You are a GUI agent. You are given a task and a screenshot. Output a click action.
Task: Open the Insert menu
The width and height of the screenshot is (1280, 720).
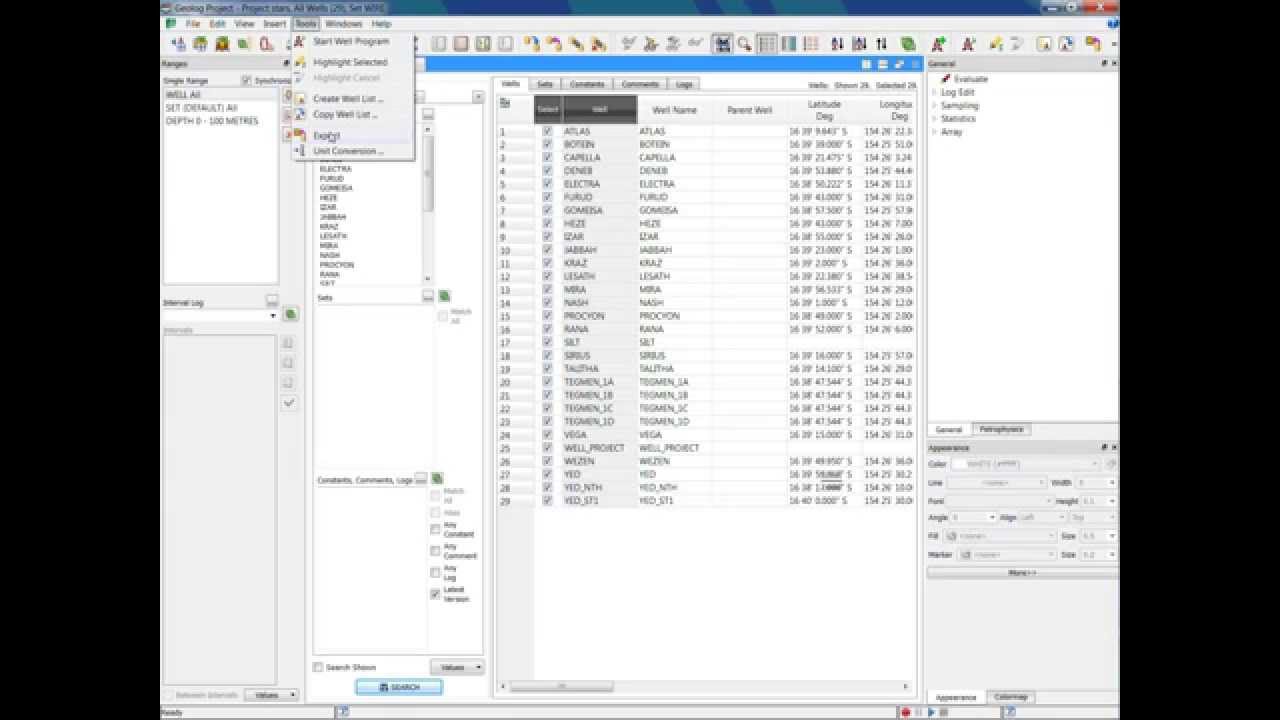click(275, 23)
